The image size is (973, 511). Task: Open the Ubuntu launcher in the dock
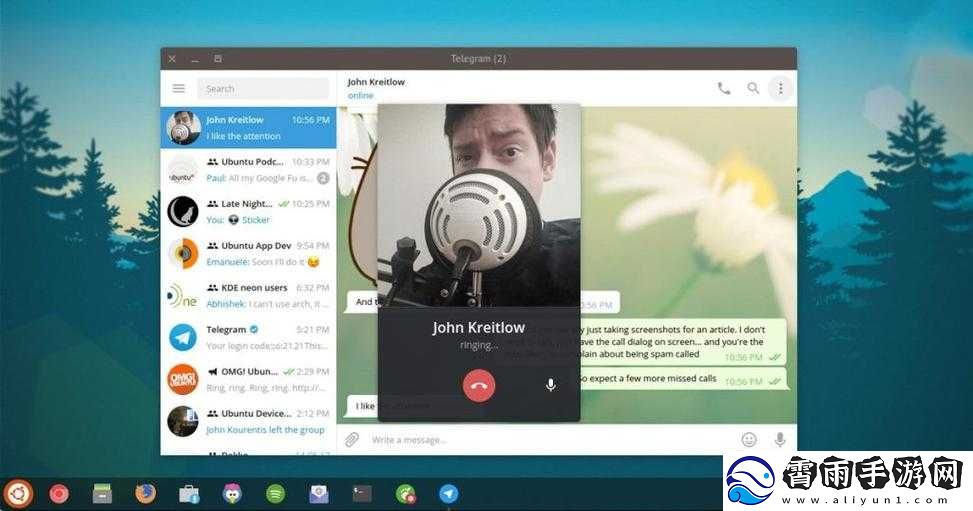[x=18, y=494]
